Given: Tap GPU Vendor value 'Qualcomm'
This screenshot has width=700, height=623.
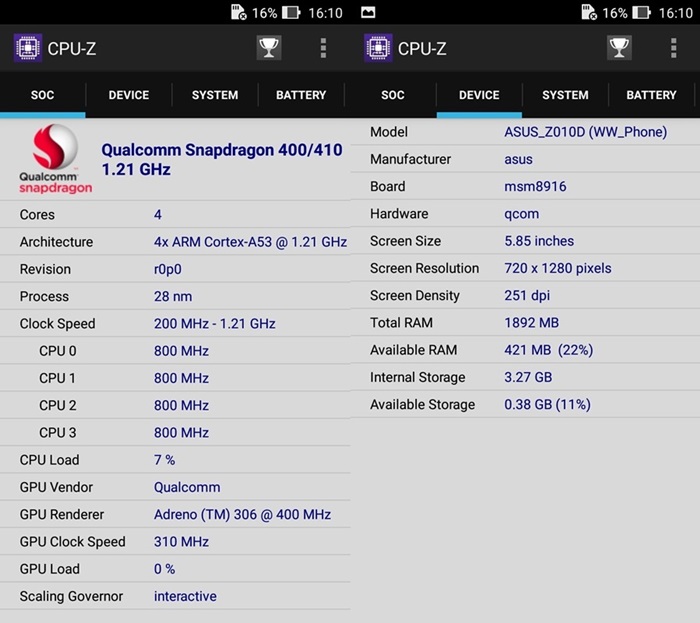Looking at the screenshot, I should (187, 487).
